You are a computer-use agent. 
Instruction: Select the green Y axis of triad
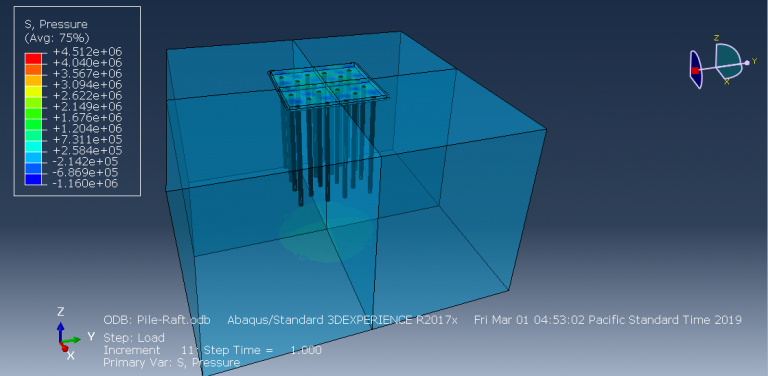click(x=72, y=339)
